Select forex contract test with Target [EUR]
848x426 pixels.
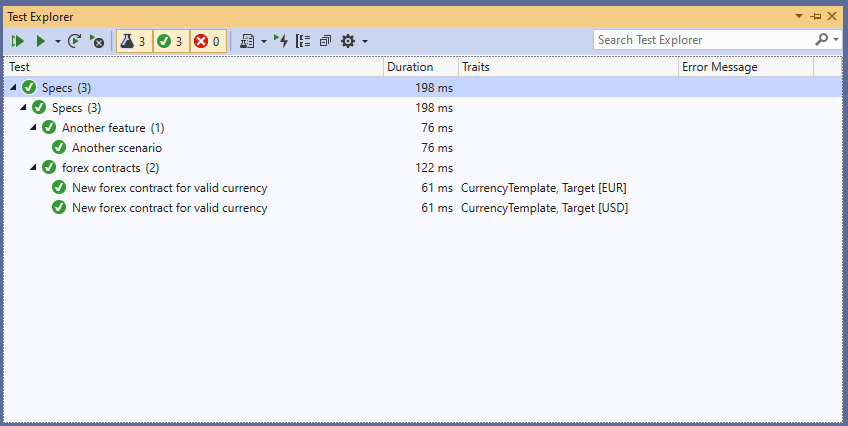169,188
